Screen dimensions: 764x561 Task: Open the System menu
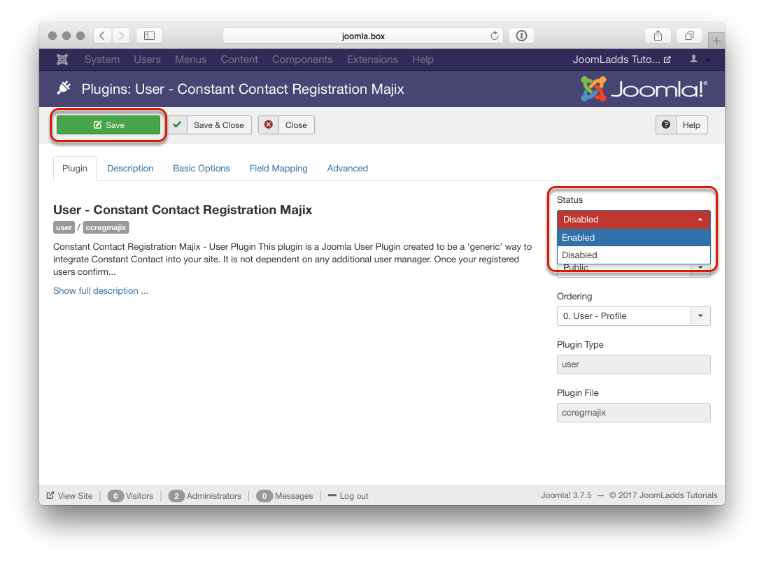point(102,59)
